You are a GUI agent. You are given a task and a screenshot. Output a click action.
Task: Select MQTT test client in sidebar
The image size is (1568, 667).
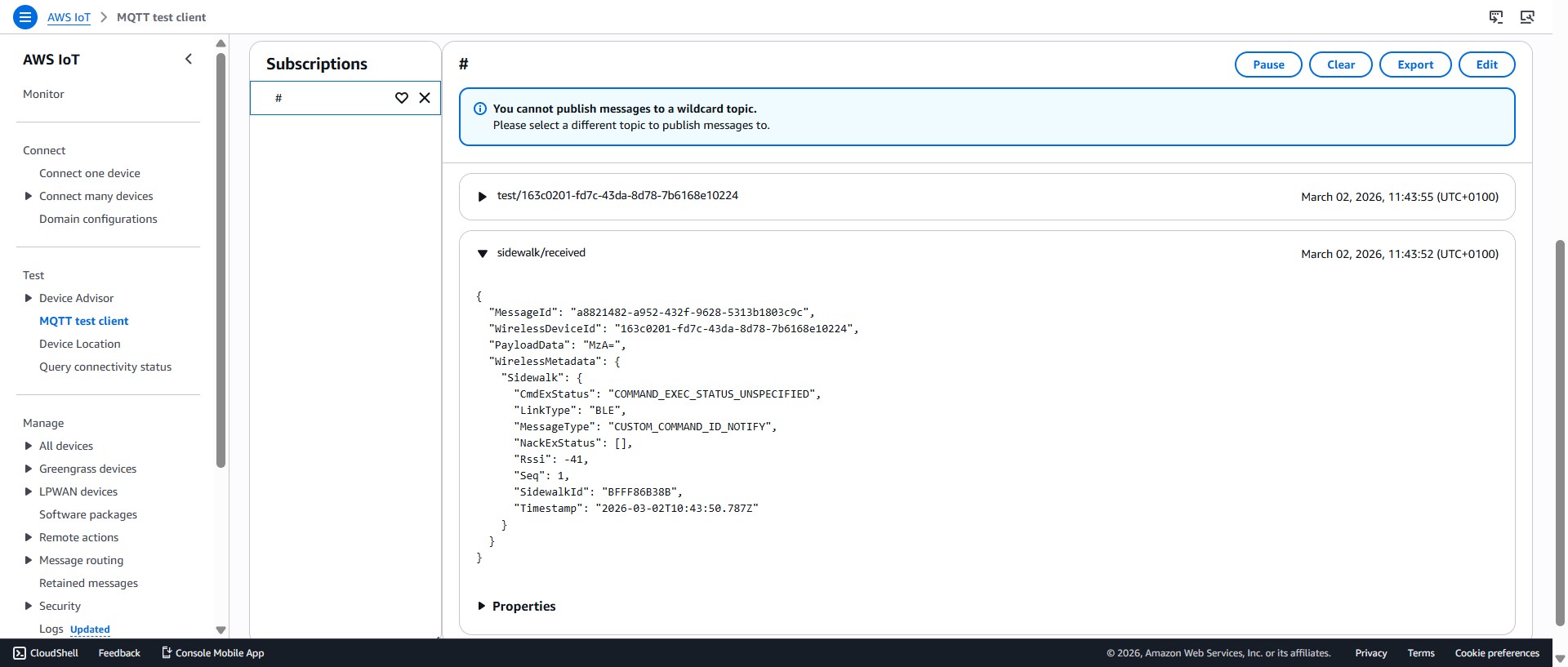pos(84,321)
